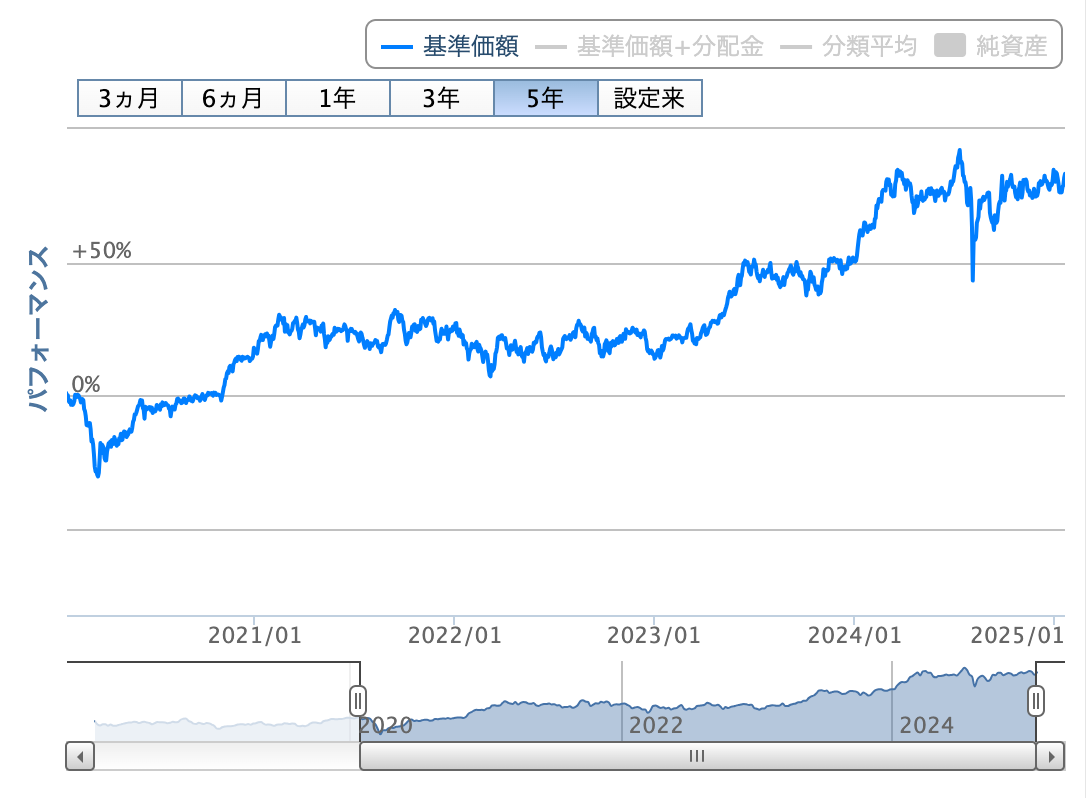Show the 純資産 area series

point(991,46)
